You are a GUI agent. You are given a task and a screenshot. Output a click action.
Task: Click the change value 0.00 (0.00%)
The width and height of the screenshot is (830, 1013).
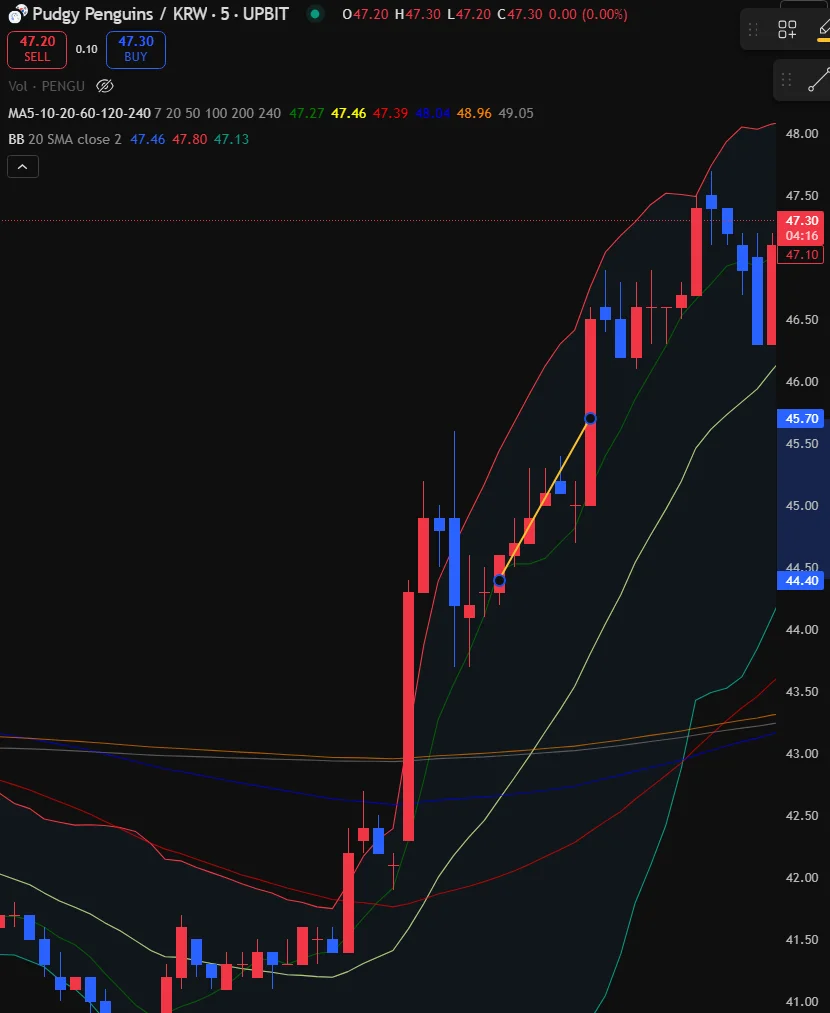click(588, 14)
